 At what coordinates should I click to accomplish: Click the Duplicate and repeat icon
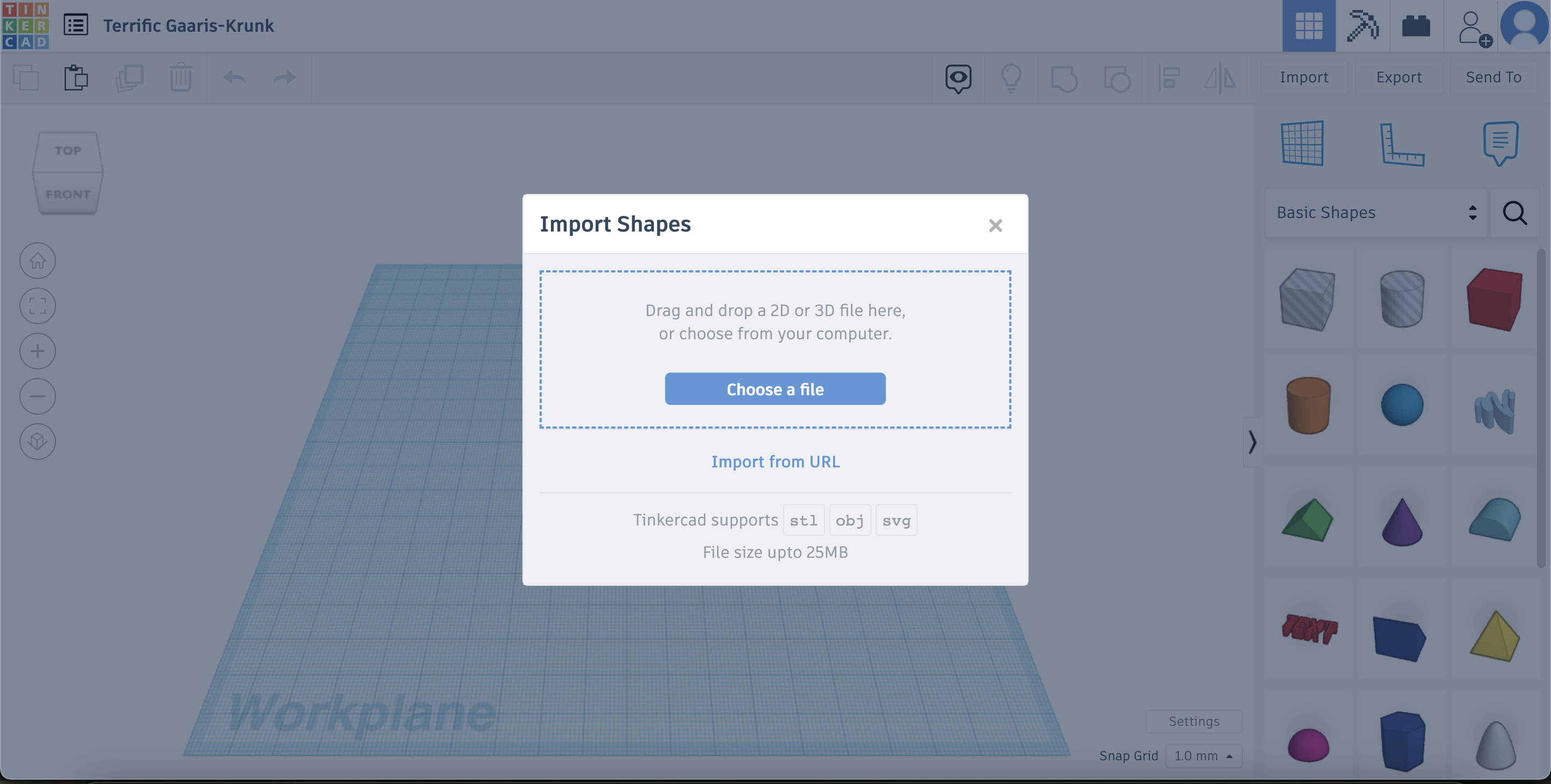coord(129,78)
